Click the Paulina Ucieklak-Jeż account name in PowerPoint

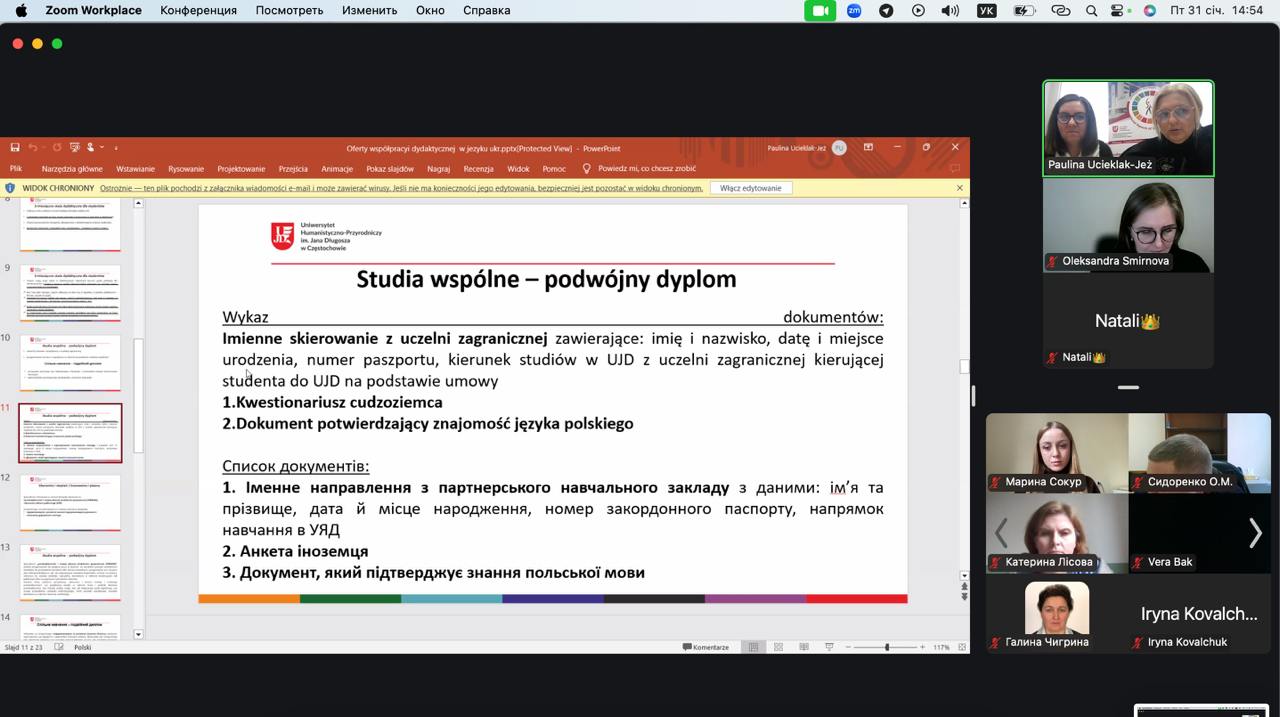point(796,148)
